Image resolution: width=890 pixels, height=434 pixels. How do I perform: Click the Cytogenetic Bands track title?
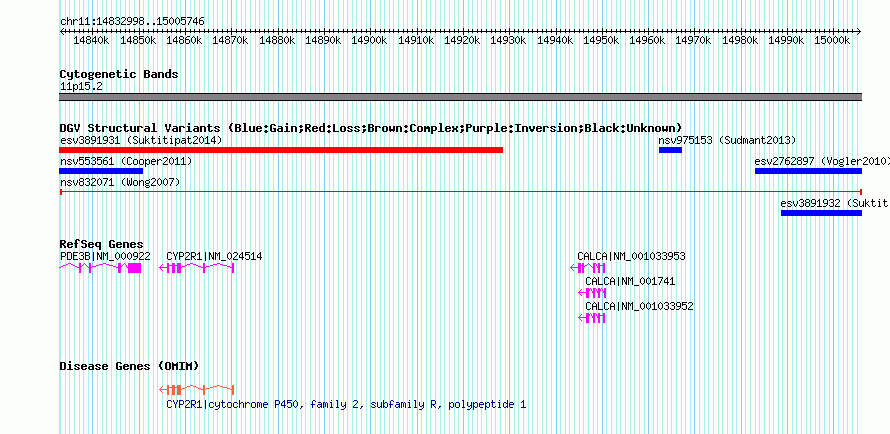tap(119, 74)
